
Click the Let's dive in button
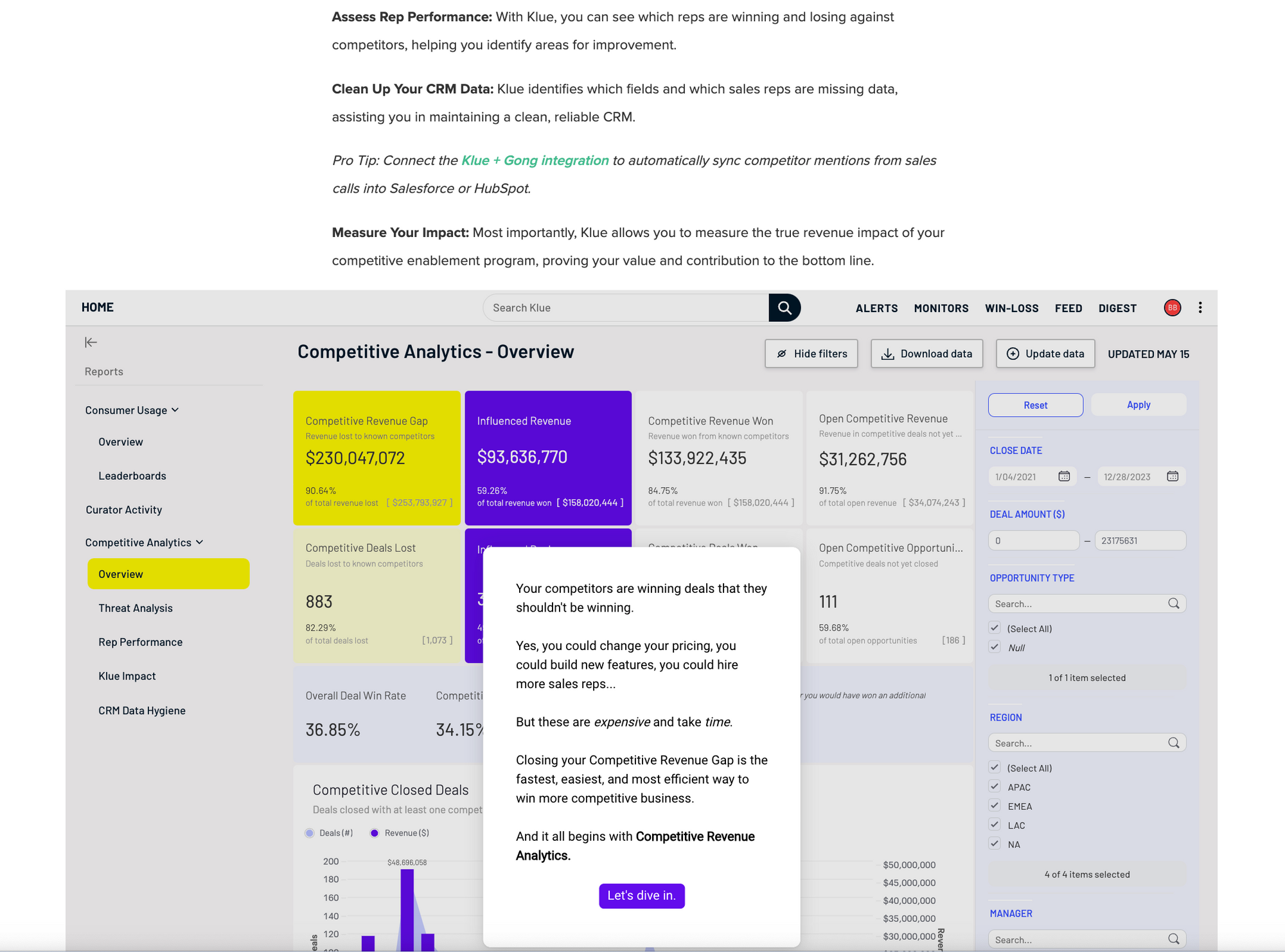tap(640, 895)
